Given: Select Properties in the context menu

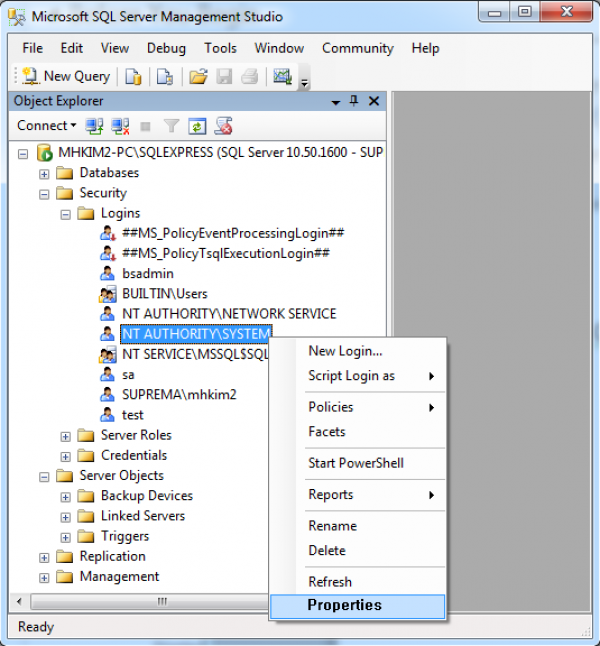Looking at the screenshot, I should click(x=344, y=605).
